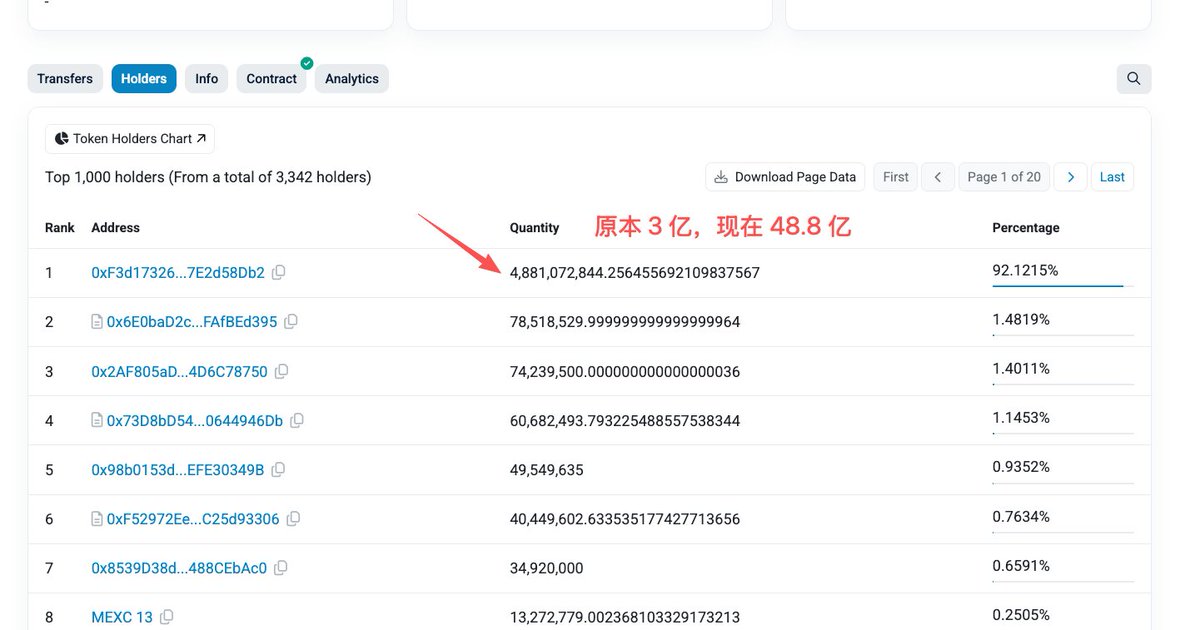Click the search magnifier icon
The height and width of the screenshot is (630, 1200).
tap(1133, 79)
